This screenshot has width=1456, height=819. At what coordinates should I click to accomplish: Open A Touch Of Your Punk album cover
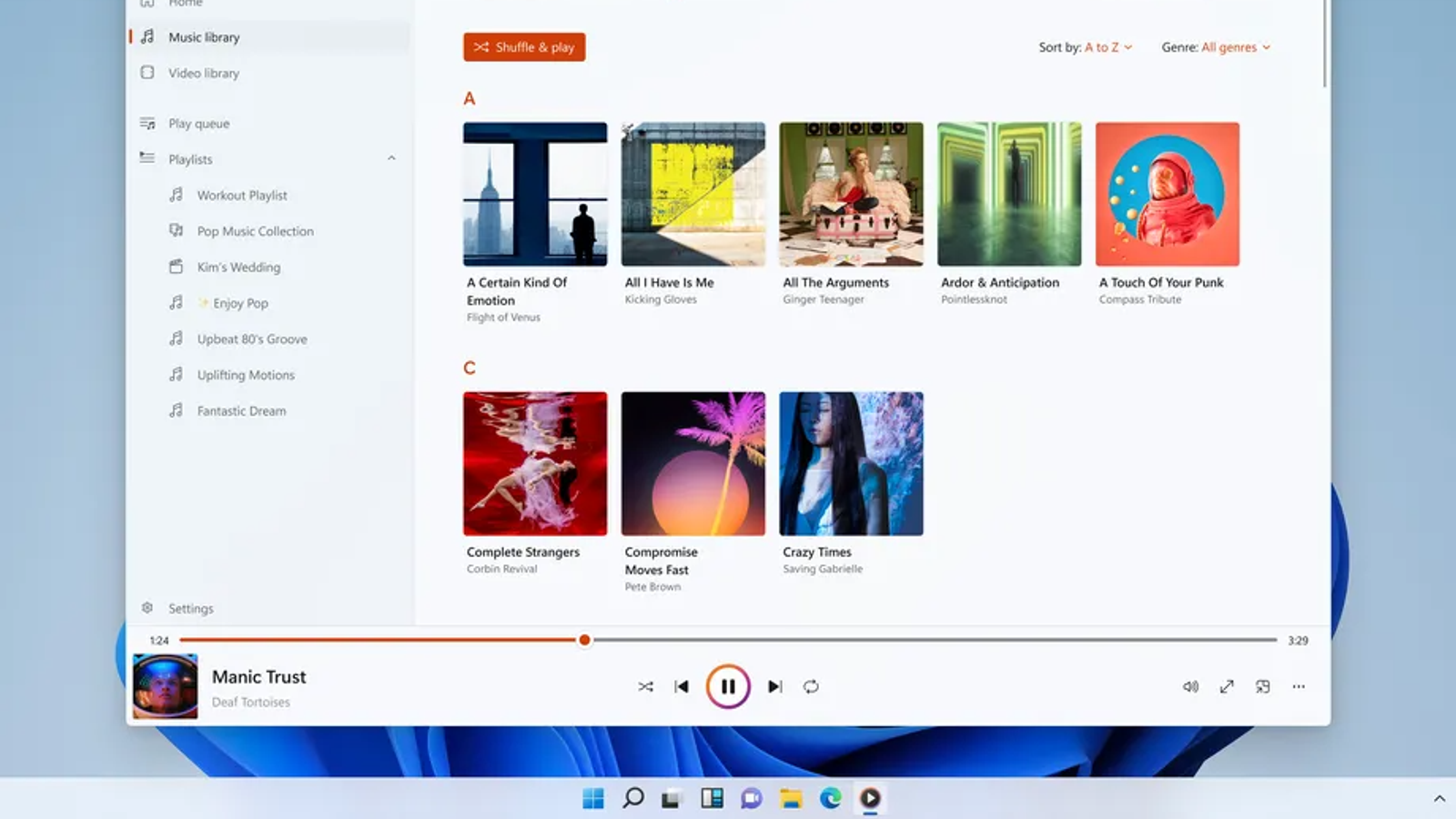[x=1168, y=194]
